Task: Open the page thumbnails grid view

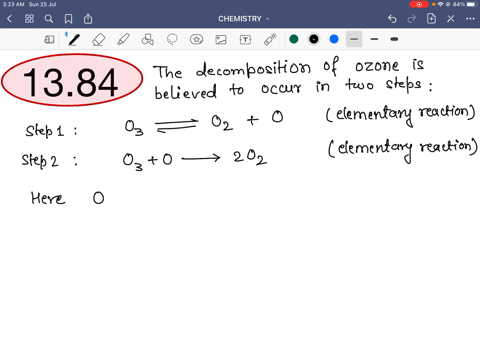Action: [x=29, y=19]
